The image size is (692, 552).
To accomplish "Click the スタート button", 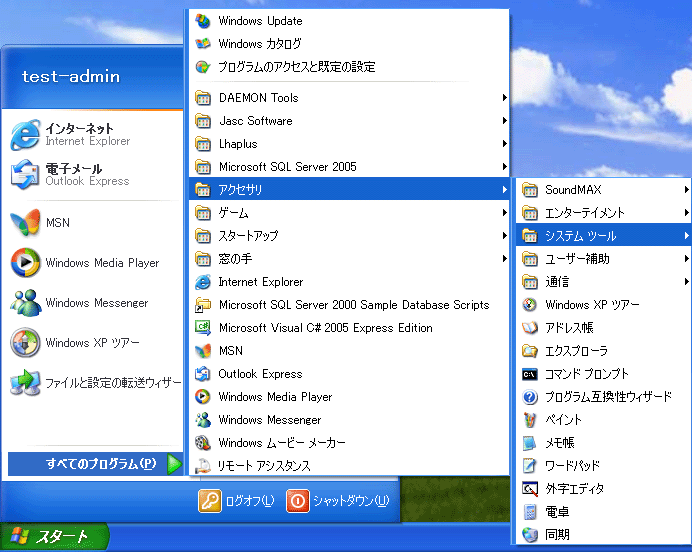I will pyautogui.click(x=54, y=537).
